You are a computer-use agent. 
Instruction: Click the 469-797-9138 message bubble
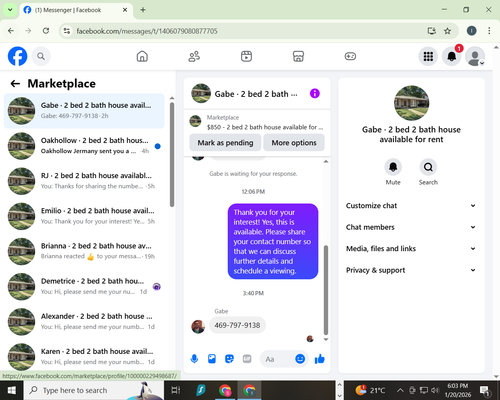237,325
